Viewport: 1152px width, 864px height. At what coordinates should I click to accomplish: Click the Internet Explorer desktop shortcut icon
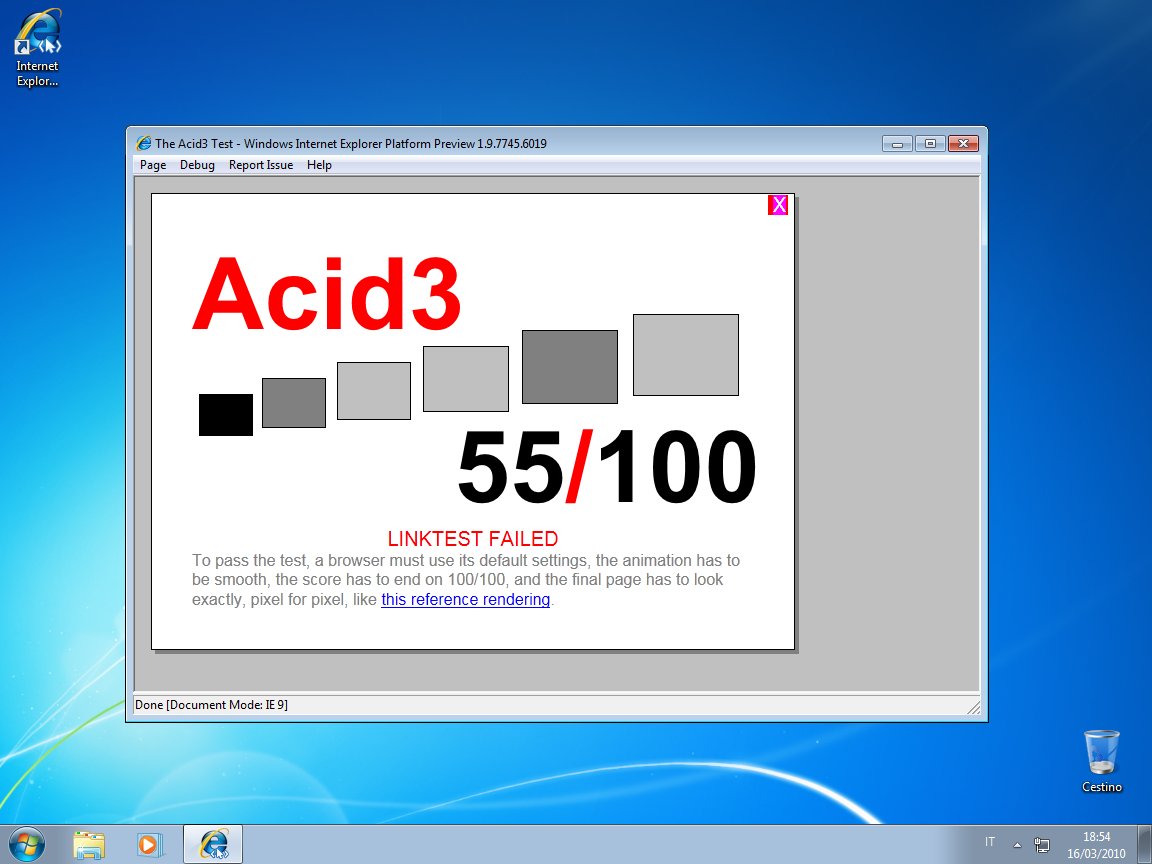[37, 48]
